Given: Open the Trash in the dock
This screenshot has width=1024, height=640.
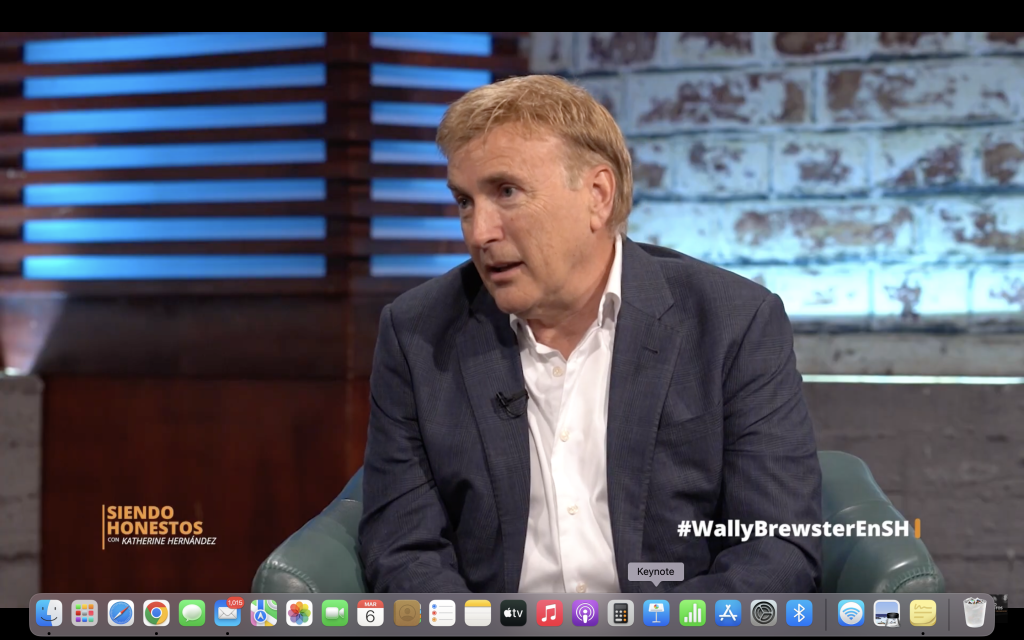Looking at the screenshot, I should click(x=974, y=613).
